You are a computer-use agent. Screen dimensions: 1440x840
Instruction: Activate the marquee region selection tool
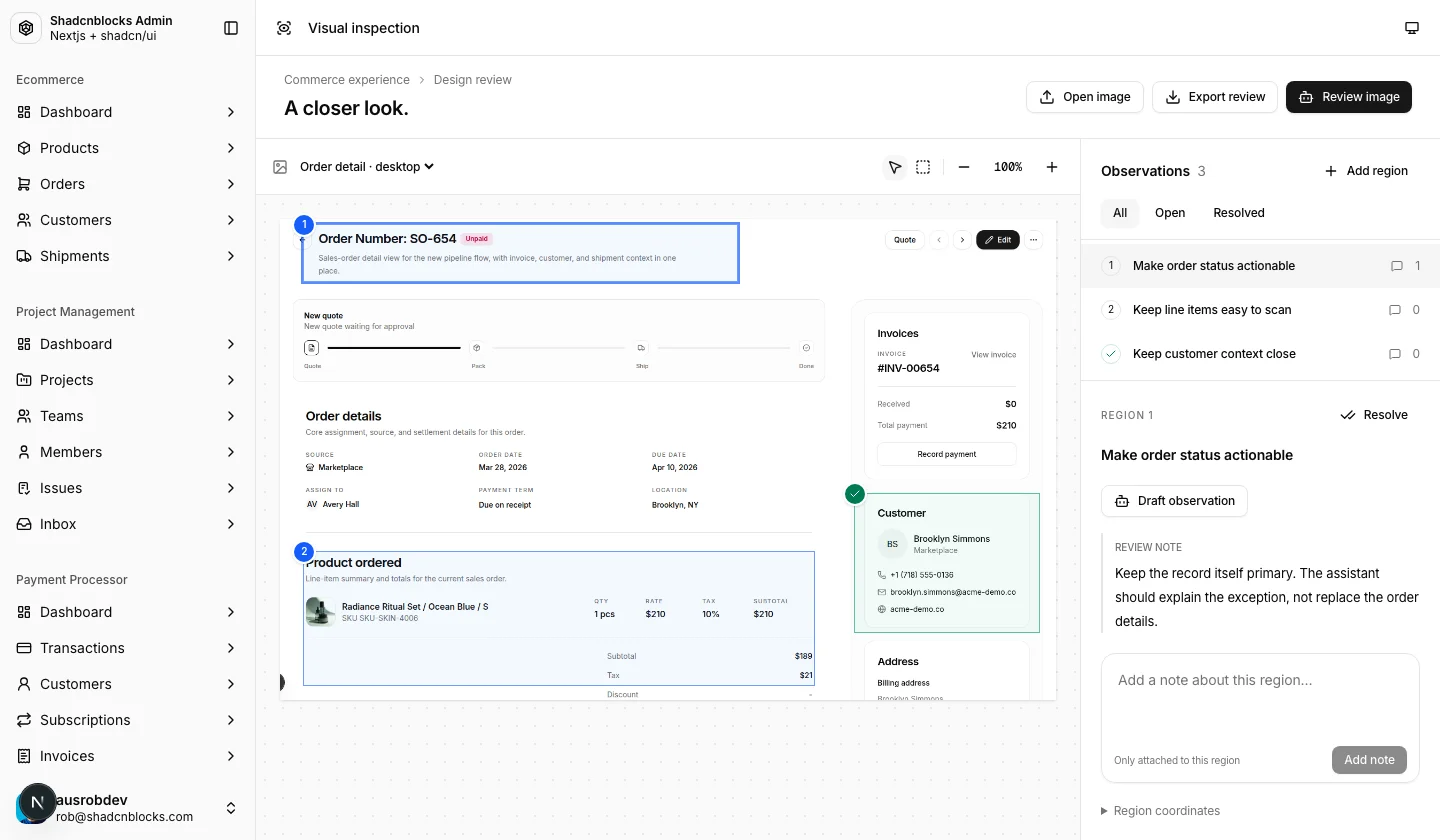(923, 167)
